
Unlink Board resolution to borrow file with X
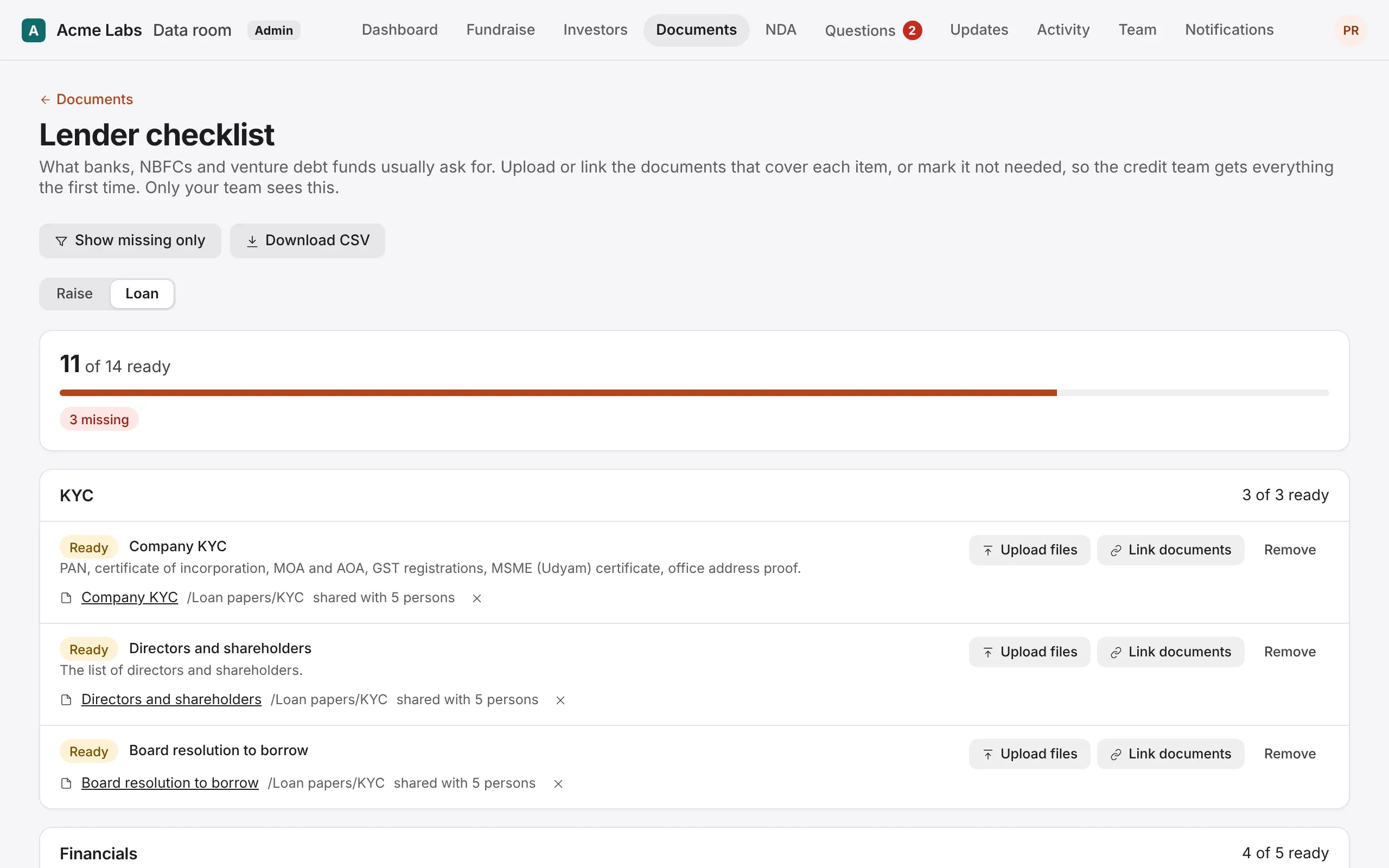pos(558,783)
